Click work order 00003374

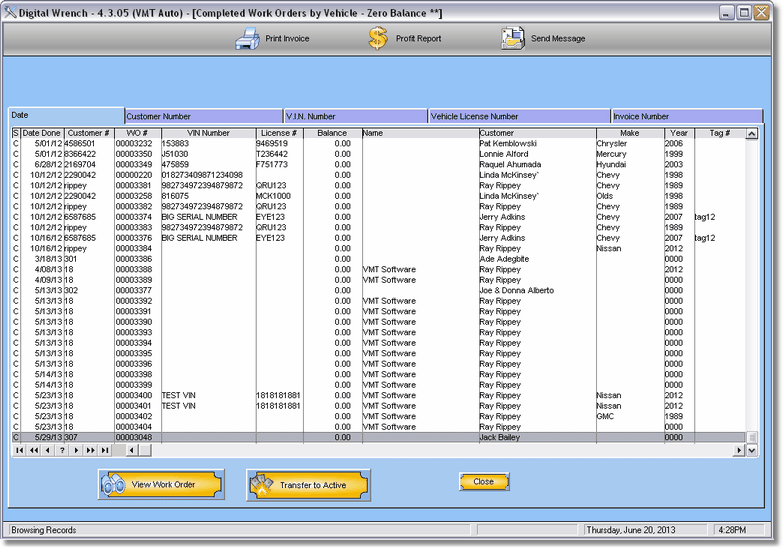pos(134,217)
